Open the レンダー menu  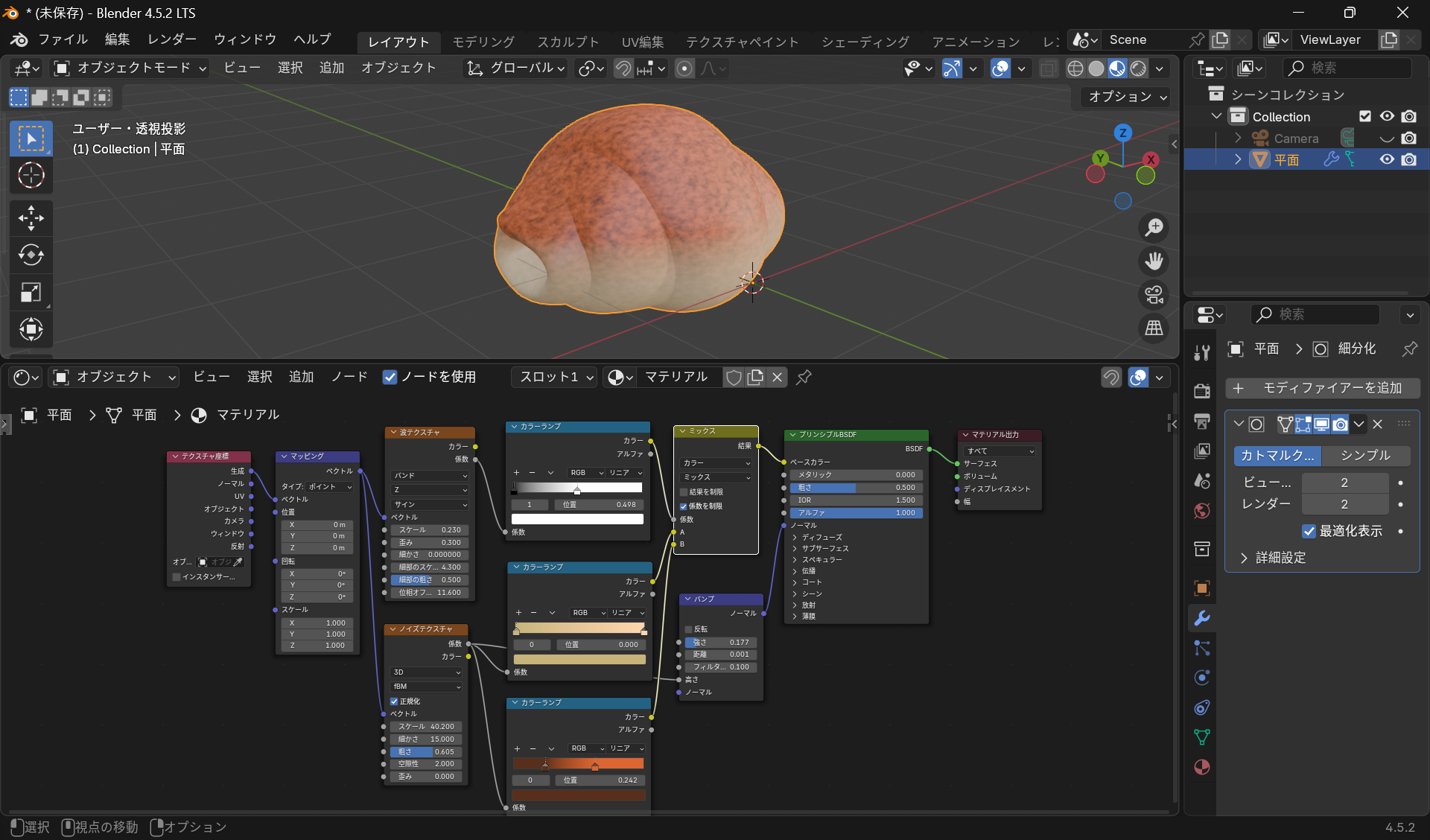point(171,39)
